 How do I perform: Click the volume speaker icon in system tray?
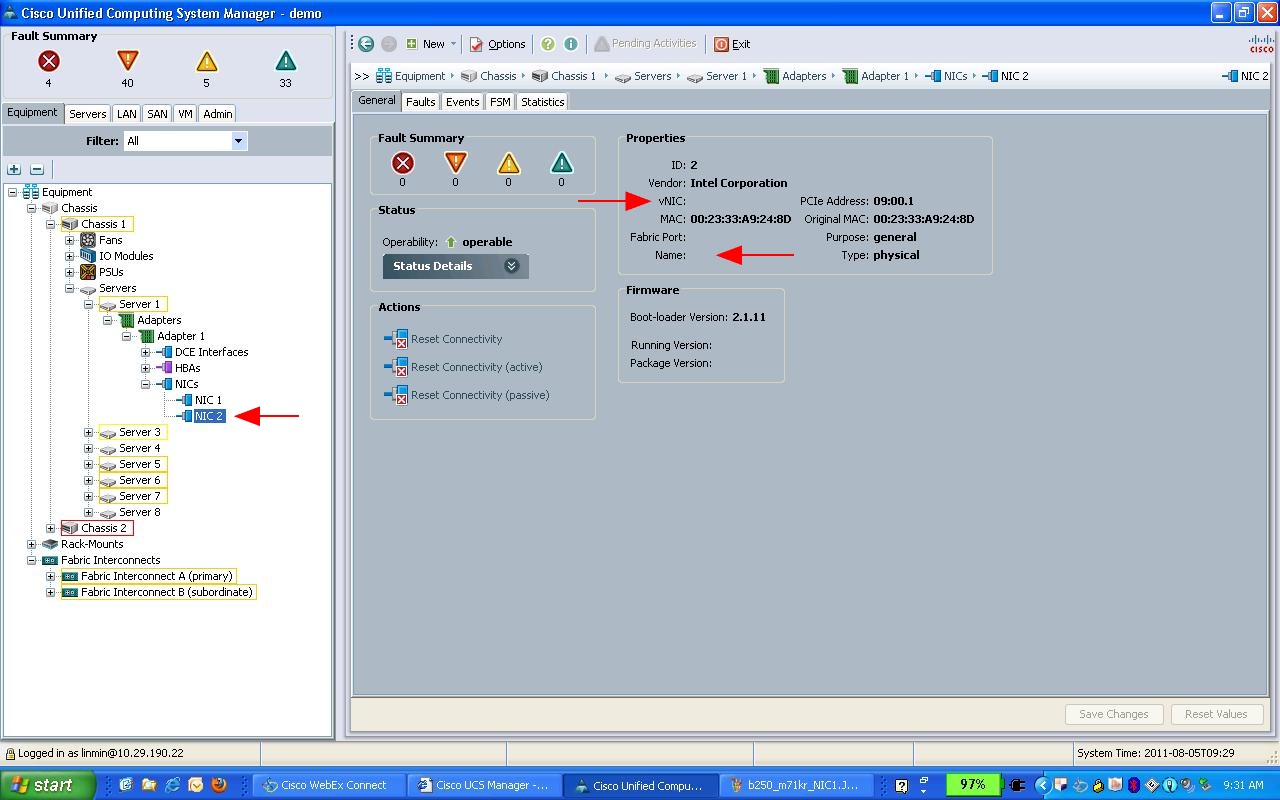click(1187, 785)
